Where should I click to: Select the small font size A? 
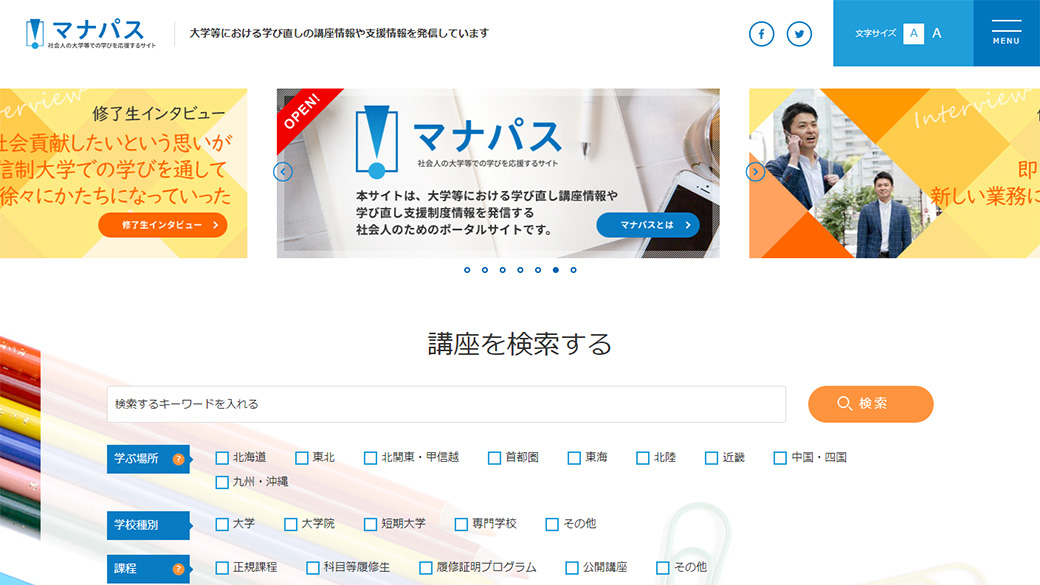(913, 33)
